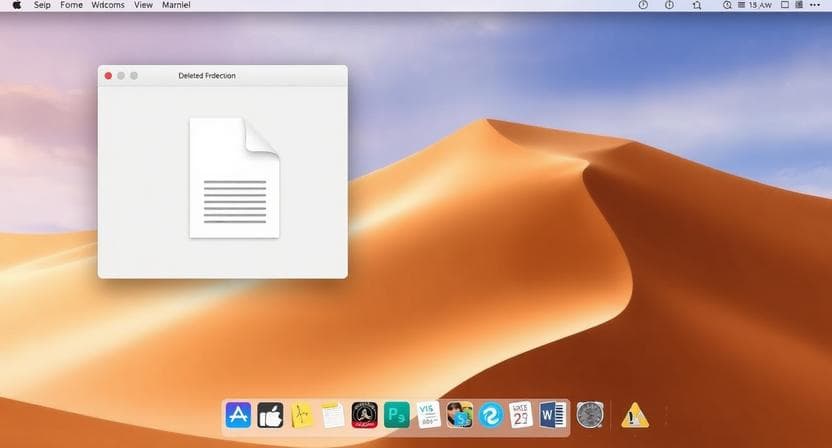Click the stacked lines icon beside 15 AW
The width and height of the screenshot is (832, 448).
[x=741, y=5]
